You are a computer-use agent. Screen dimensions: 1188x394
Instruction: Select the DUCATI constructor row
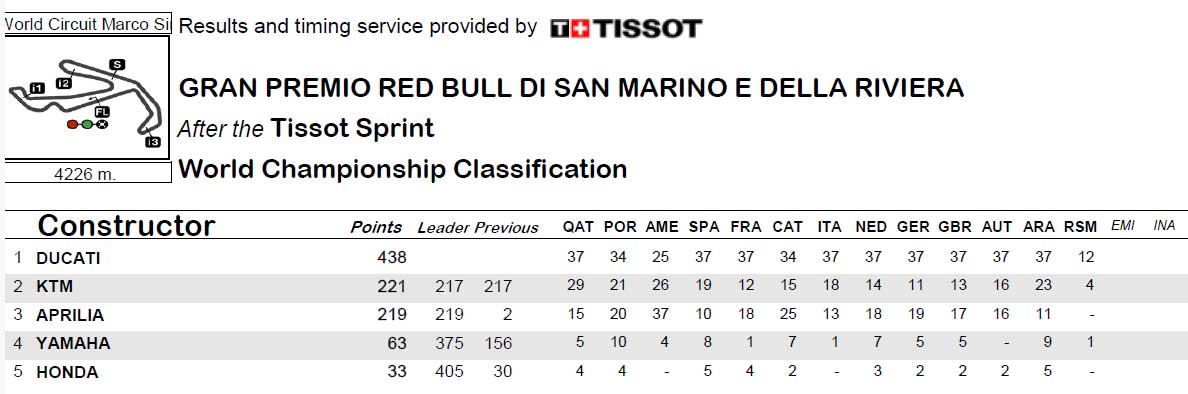(x=594, y=258)
